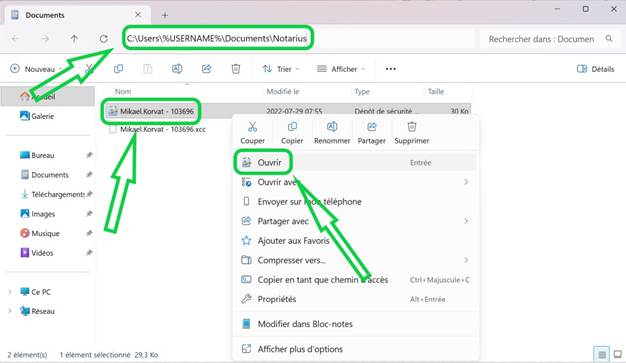The image size is (626, 363).
Task: Click the toolbar Paste icon
Action: click(x=148, y=69)
